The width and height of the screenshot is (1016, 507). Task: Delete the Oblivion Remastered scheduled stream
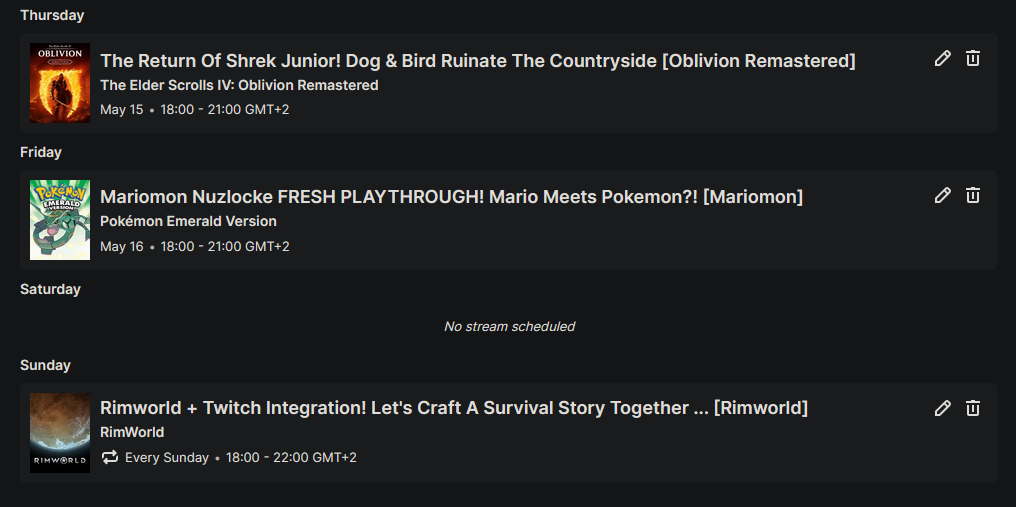click(973, 59)
